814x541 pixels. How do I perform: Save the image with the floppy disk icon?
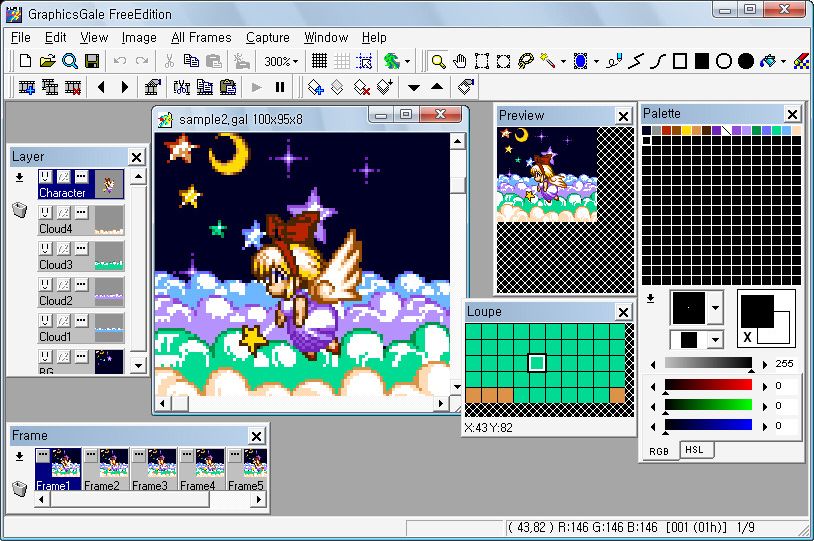(92, 61)
